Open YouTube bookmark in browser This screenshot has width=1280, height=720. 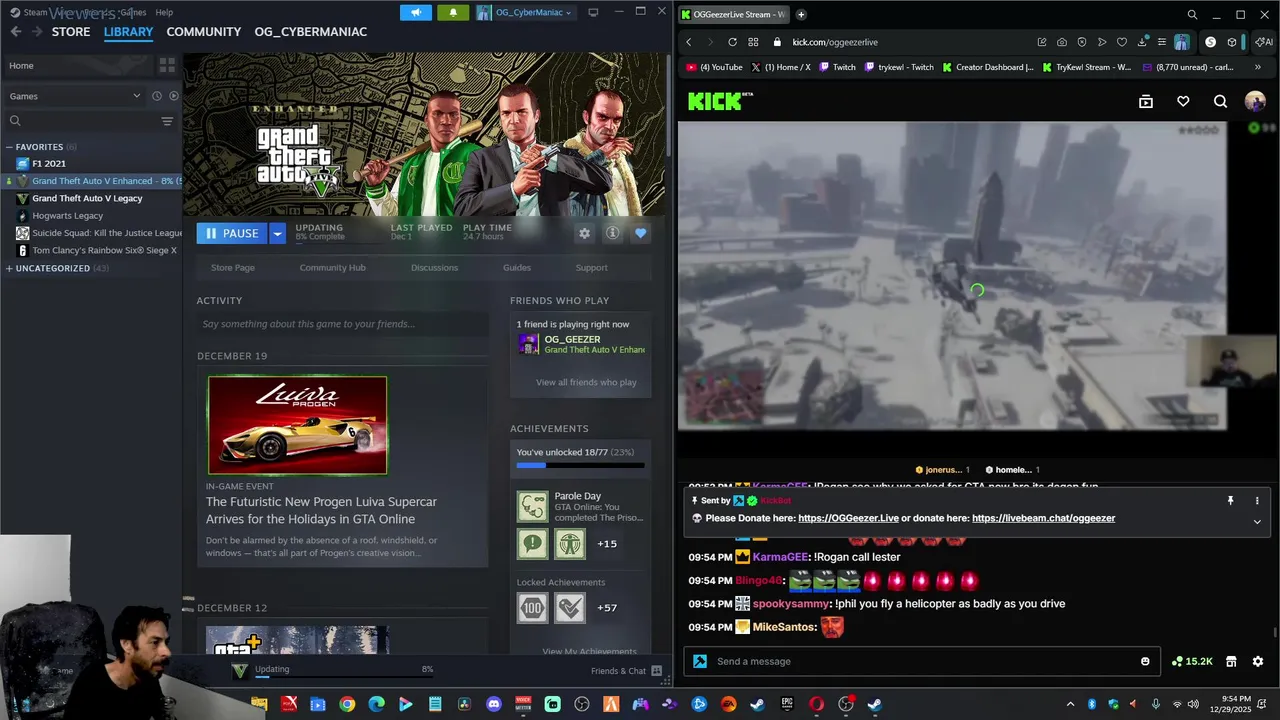click(x=714, y=67)
